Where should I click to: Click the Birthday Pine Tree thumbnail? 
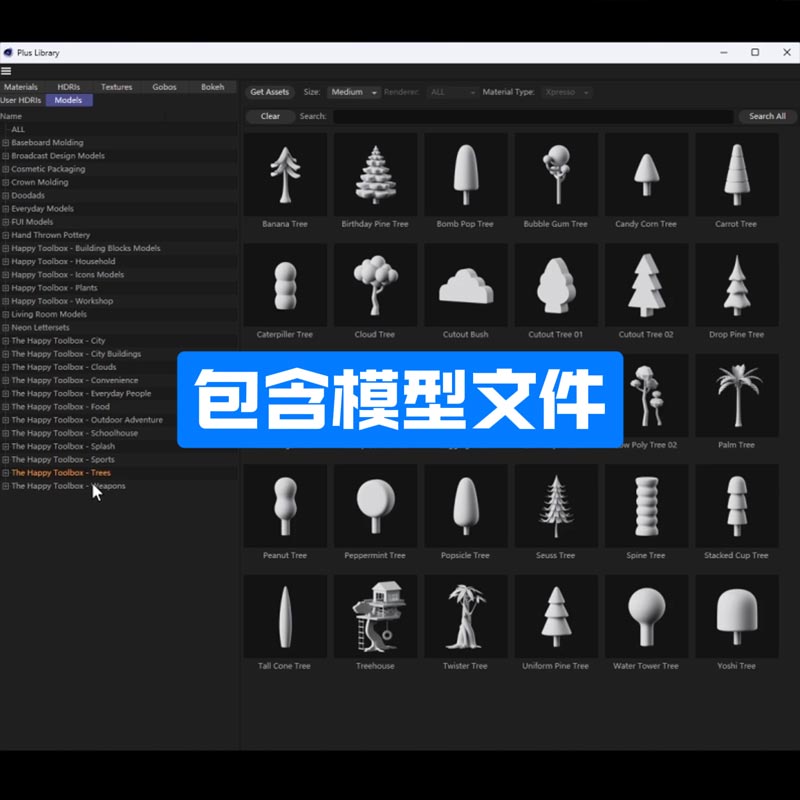tap(375, 174)
